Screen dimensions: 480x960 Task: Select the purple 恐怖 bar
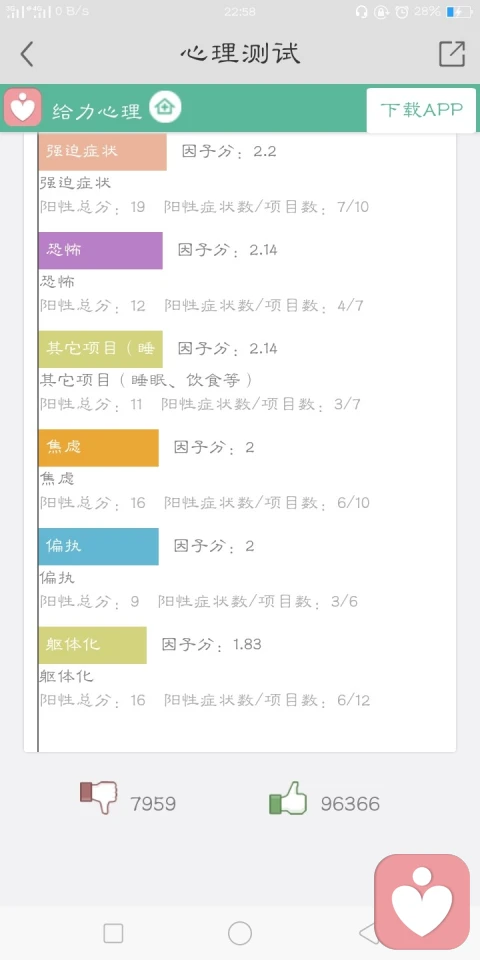click(100, 250)
